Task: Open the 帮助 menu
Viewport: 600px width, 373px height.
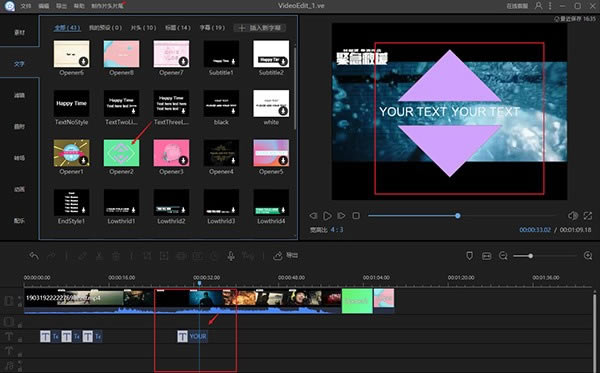Action: pos(79,6)
